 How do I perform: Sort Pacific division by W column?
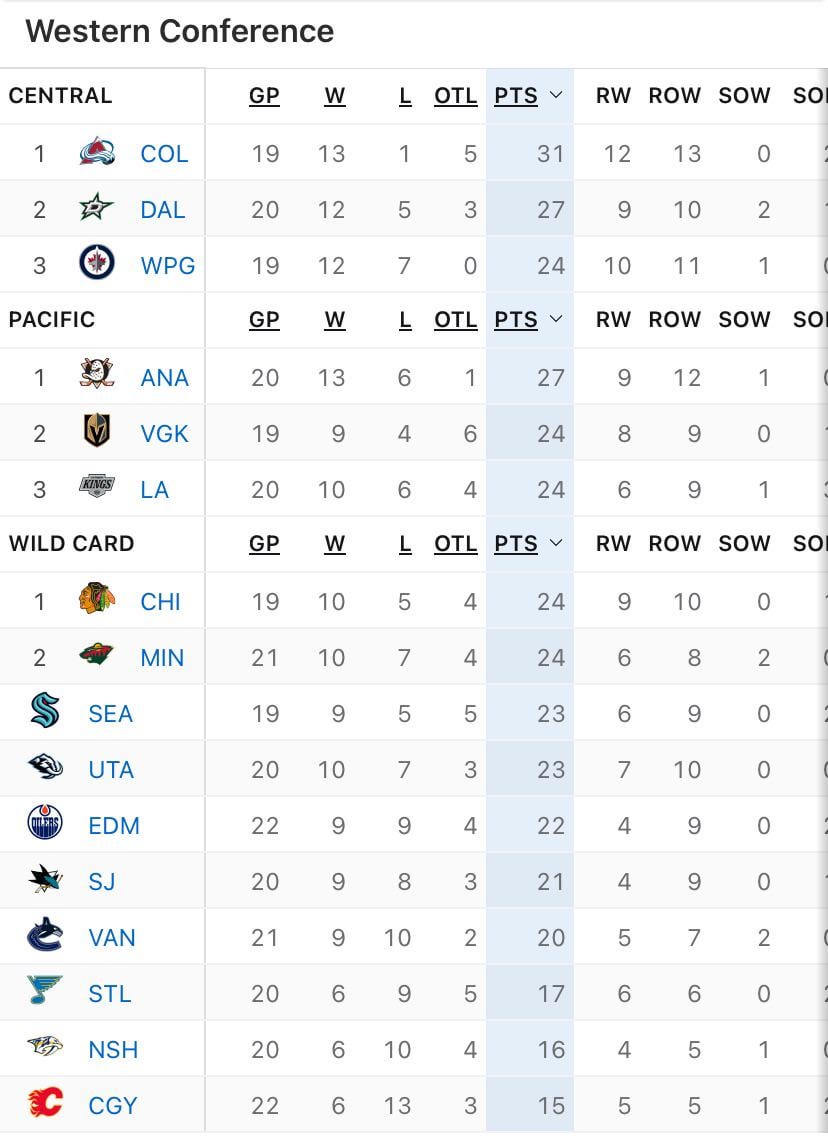point(334,320)
